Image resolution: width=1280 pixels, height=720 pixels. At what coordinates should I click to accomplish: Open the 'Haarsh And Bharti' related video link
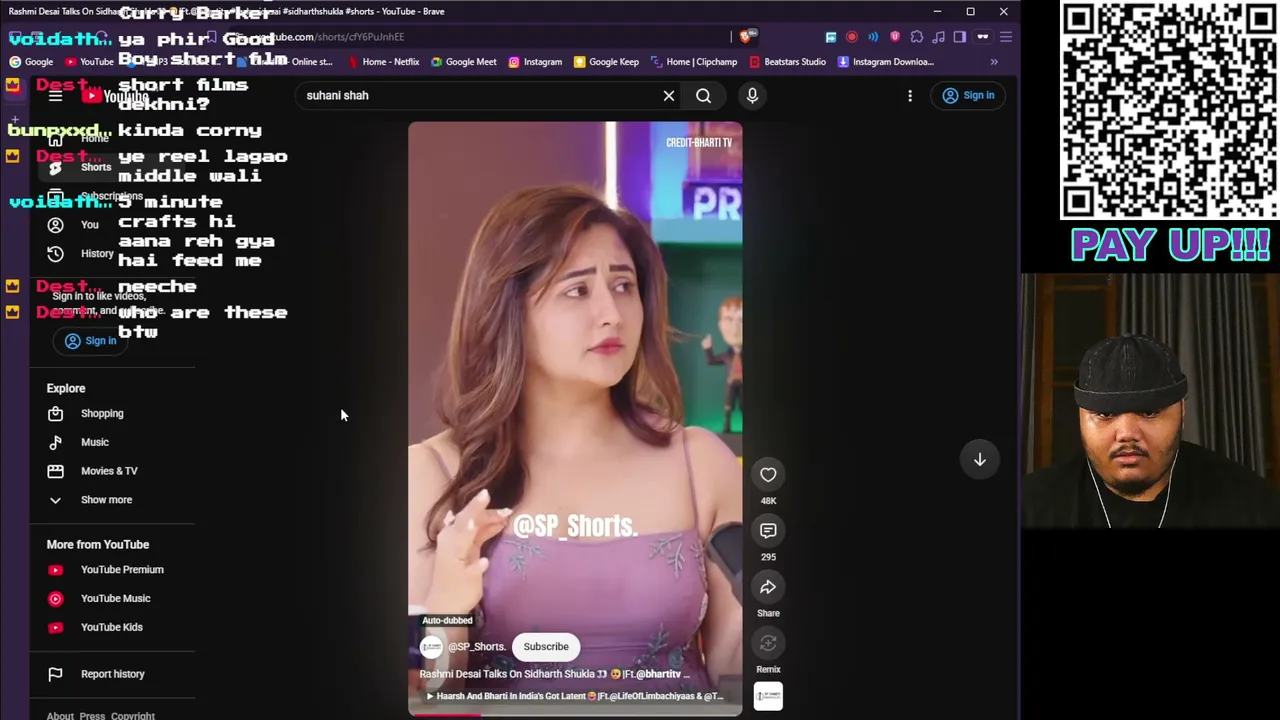click(575, 696)
